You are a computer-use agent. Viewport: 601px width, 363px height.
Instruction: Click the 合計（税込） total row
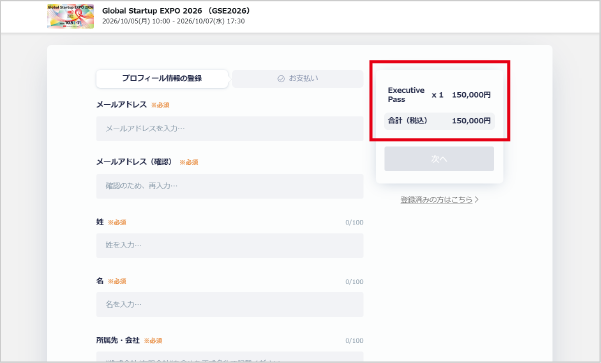pos(439,121)
